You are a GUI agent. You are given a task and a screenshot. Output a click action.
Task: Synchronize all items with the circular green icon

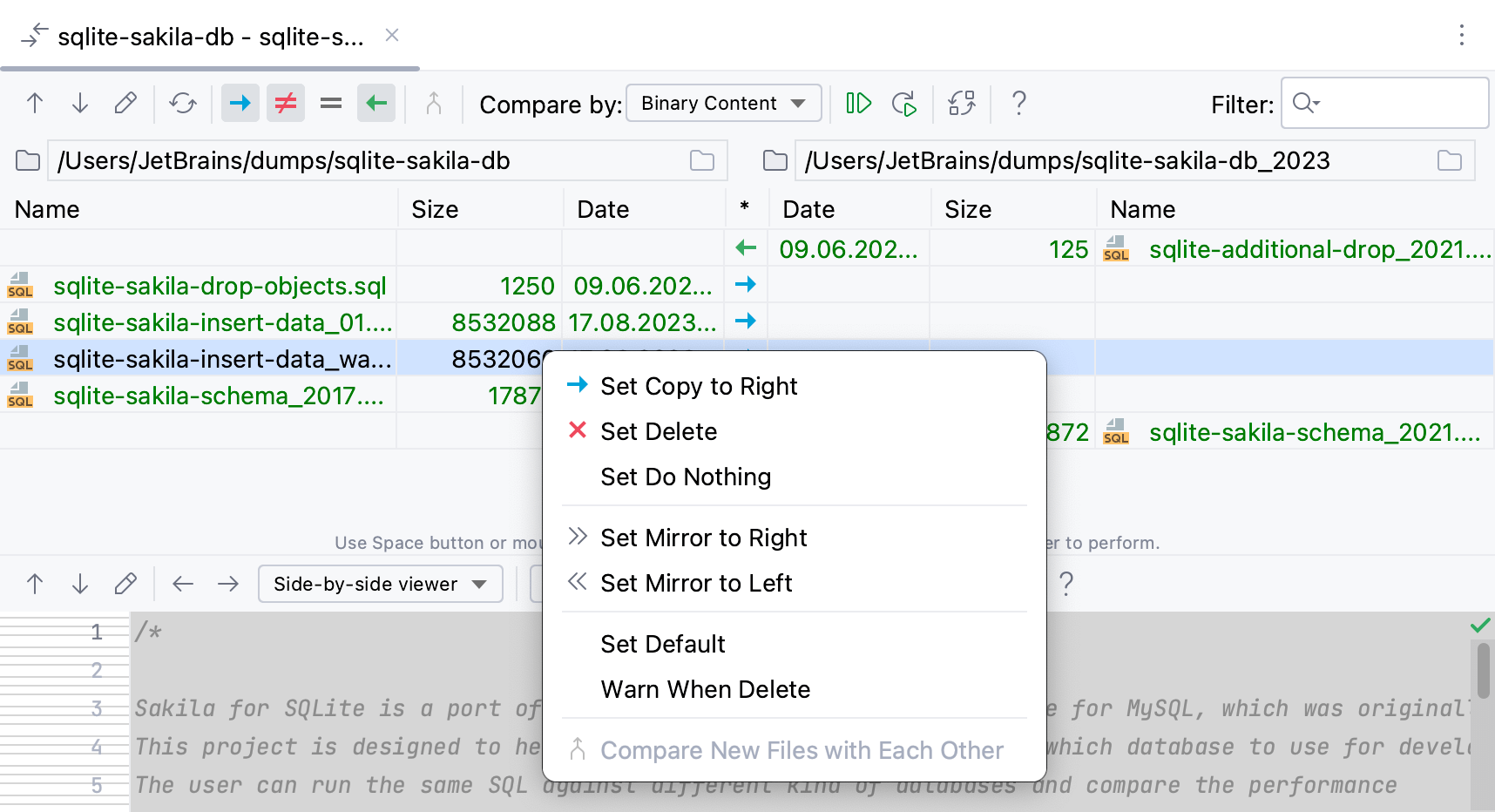(905, 103)
